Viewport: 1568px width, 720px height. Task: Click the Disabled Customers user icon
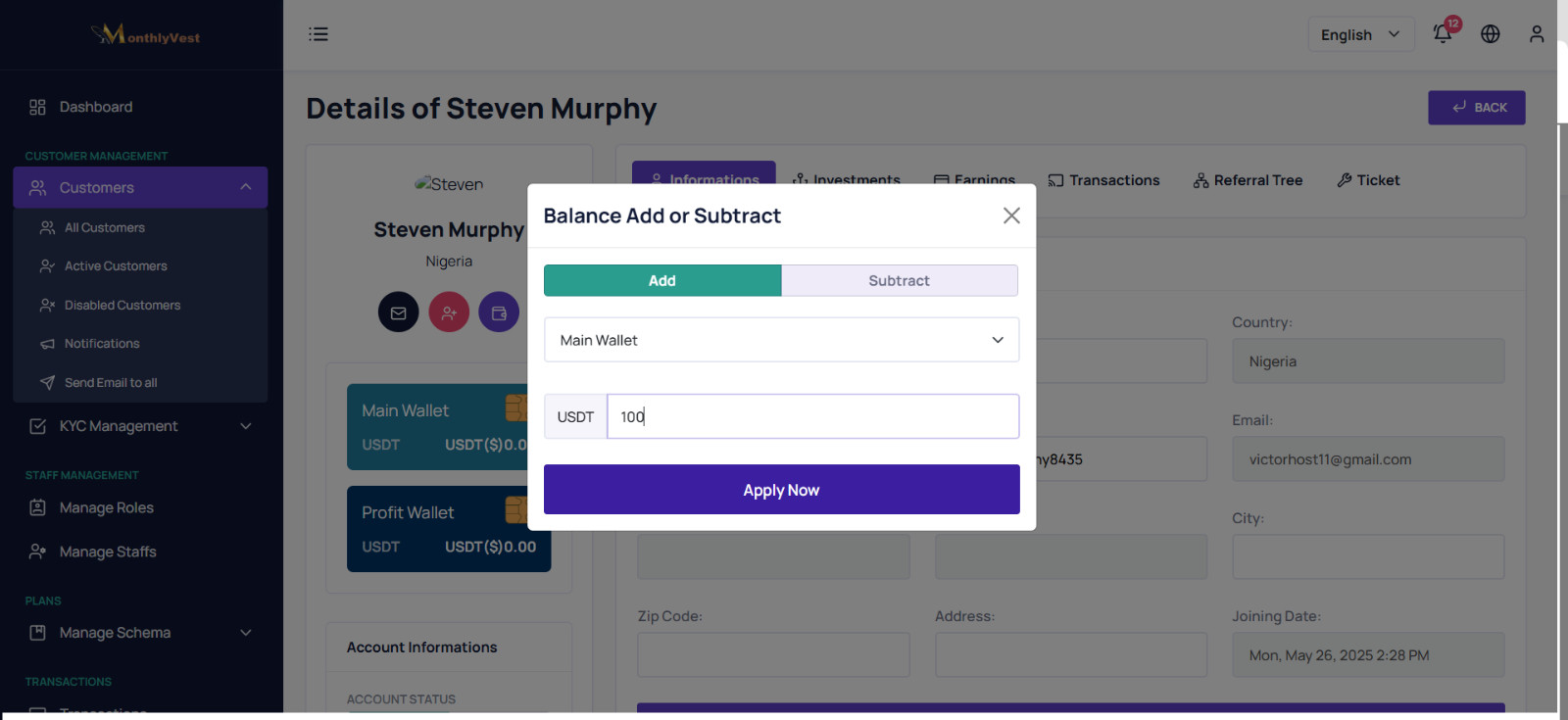click(47, 305)
